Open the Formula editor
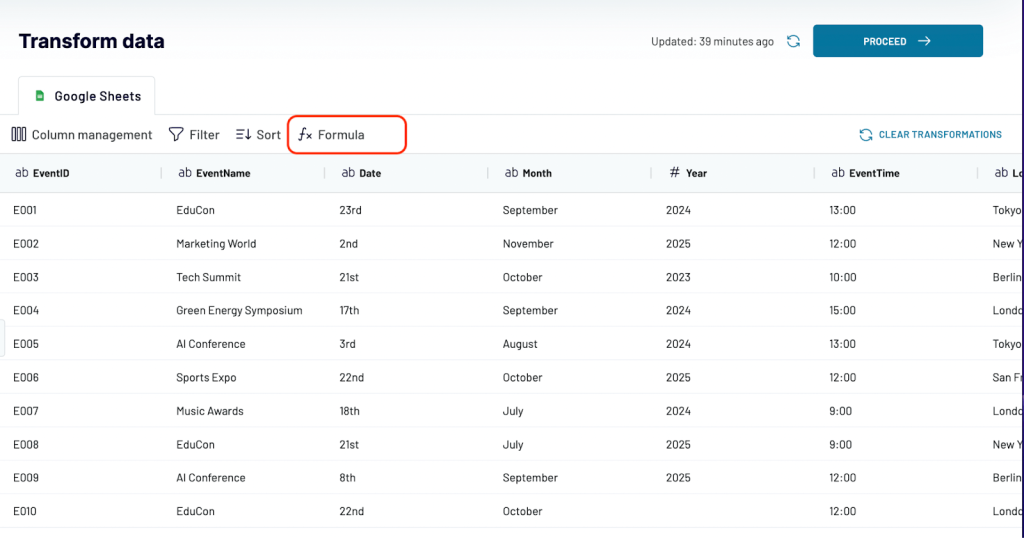This screenshot has width=1024, height=538. pos(332,134)
